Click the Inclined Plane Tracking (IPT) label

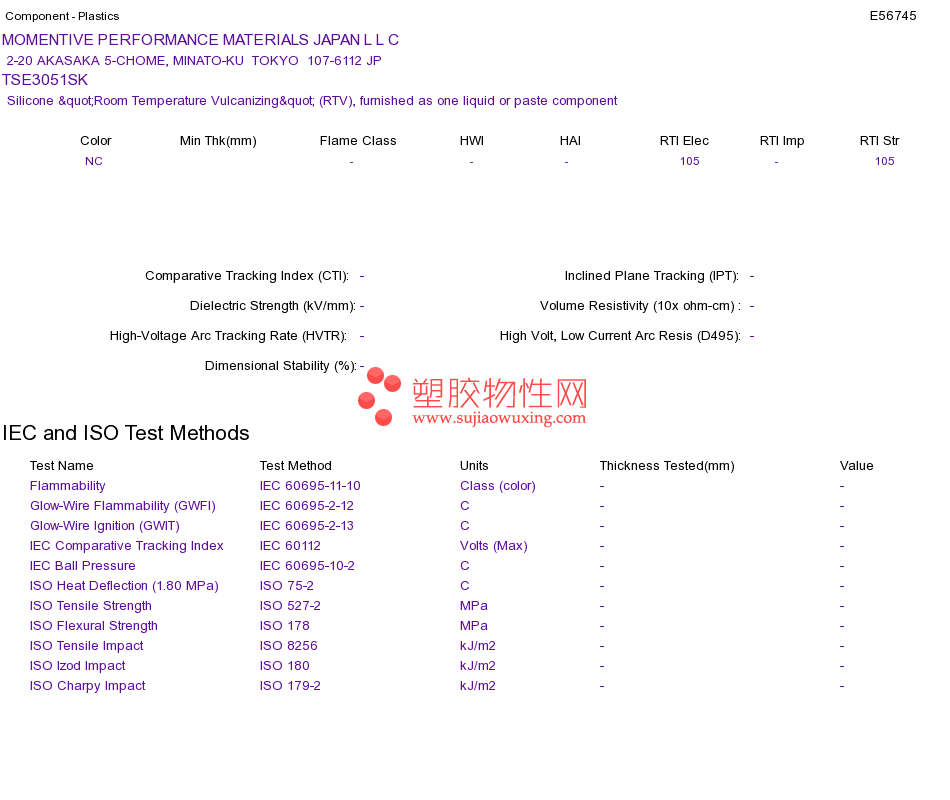click(652, 276)
